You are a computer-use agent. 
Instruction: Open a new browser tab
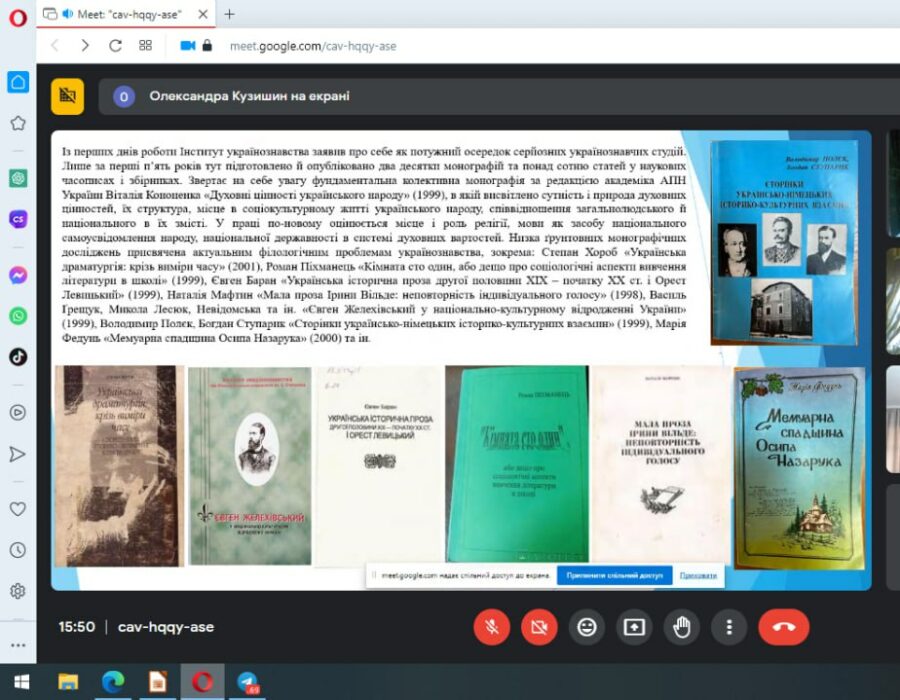coord(229,14)
